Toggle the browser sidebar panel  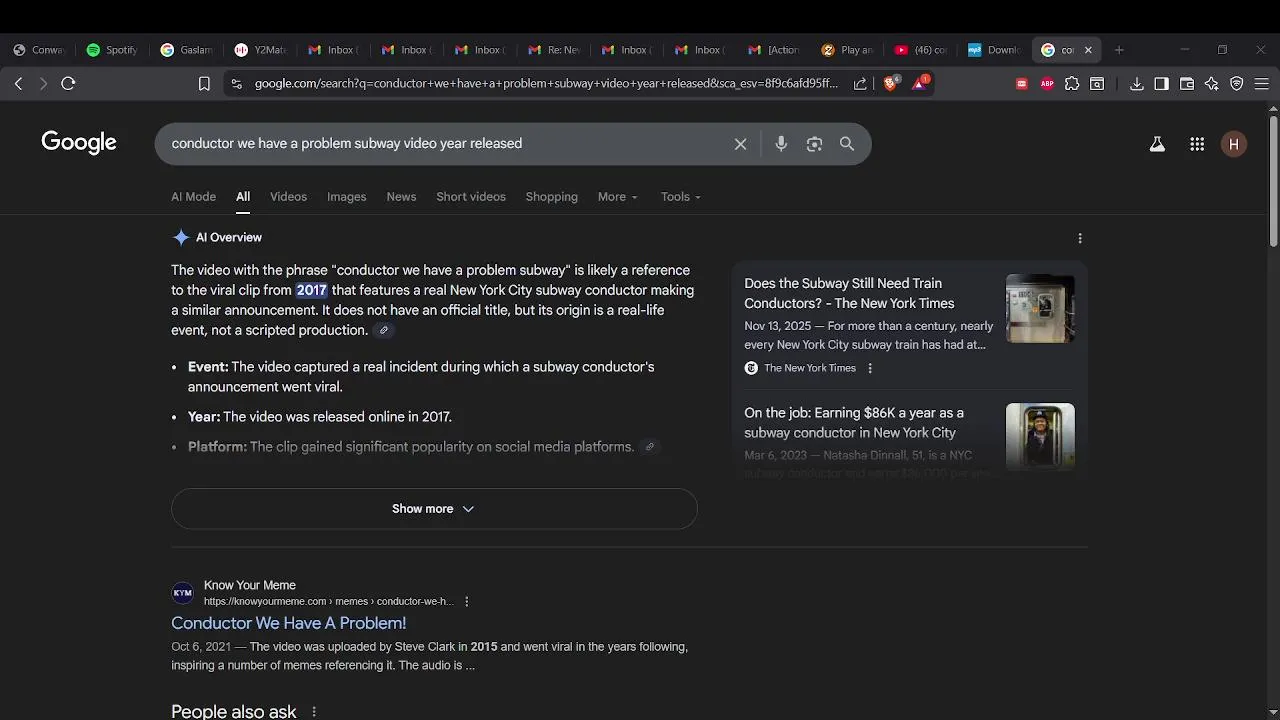click(x=1161, y=84)
